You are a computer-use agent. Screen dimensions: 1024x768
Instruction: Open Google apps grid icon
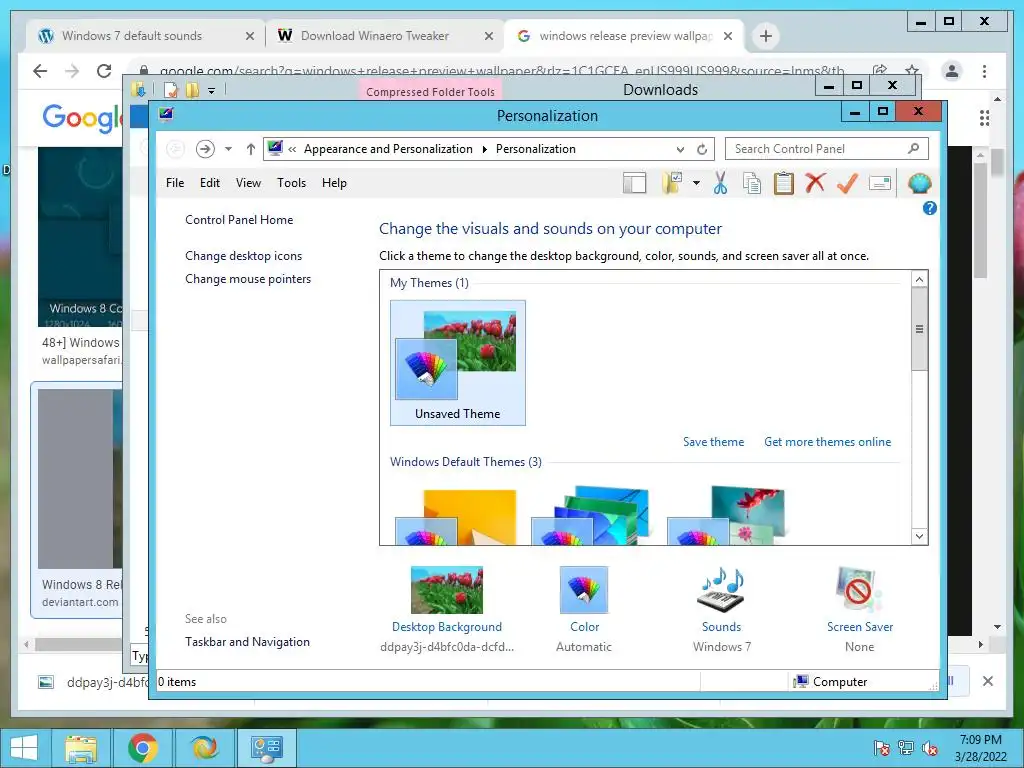pyautogui.click(x=984, y=118)
